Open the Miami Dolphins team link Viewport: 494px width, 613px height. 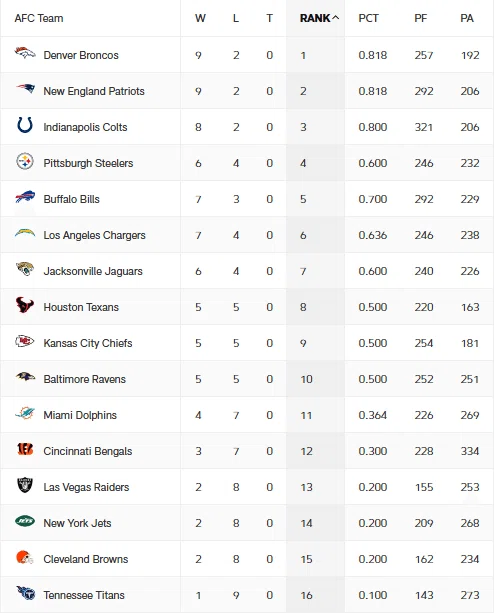(x=80, y=415)
